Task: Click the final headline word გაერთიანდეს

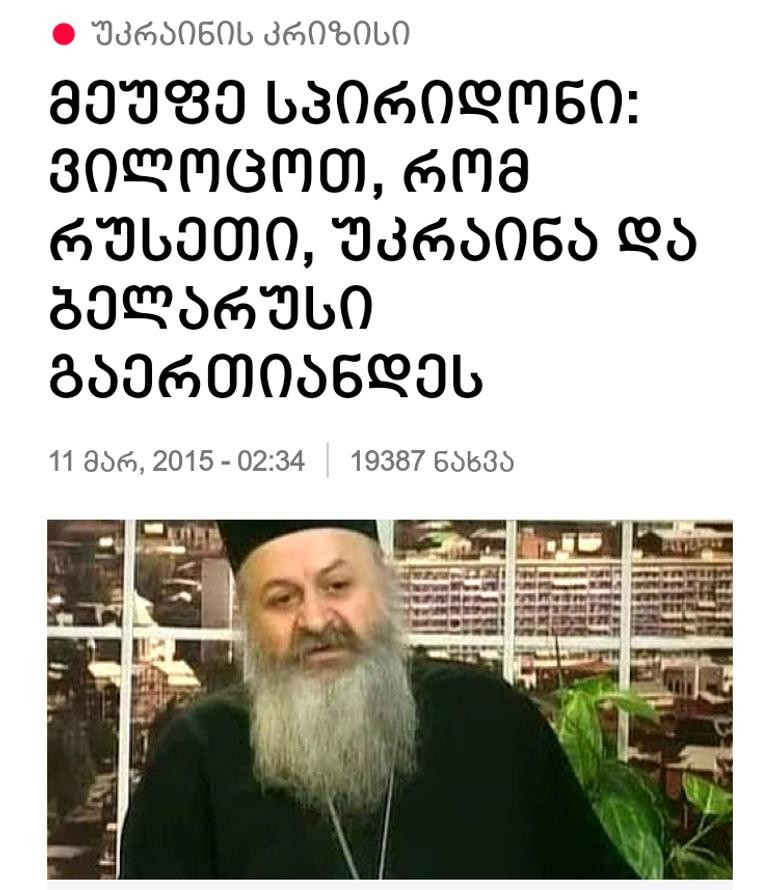Action: pos(266,376)
